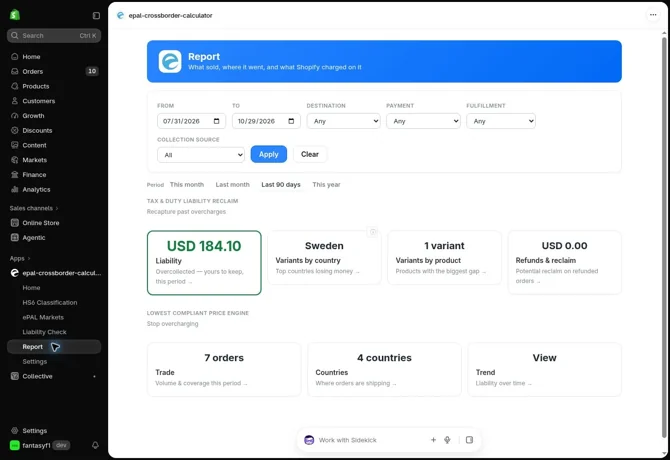Open the 1 variant by product card
Screen dimensions: 670x460
click(x=444, y=258)
